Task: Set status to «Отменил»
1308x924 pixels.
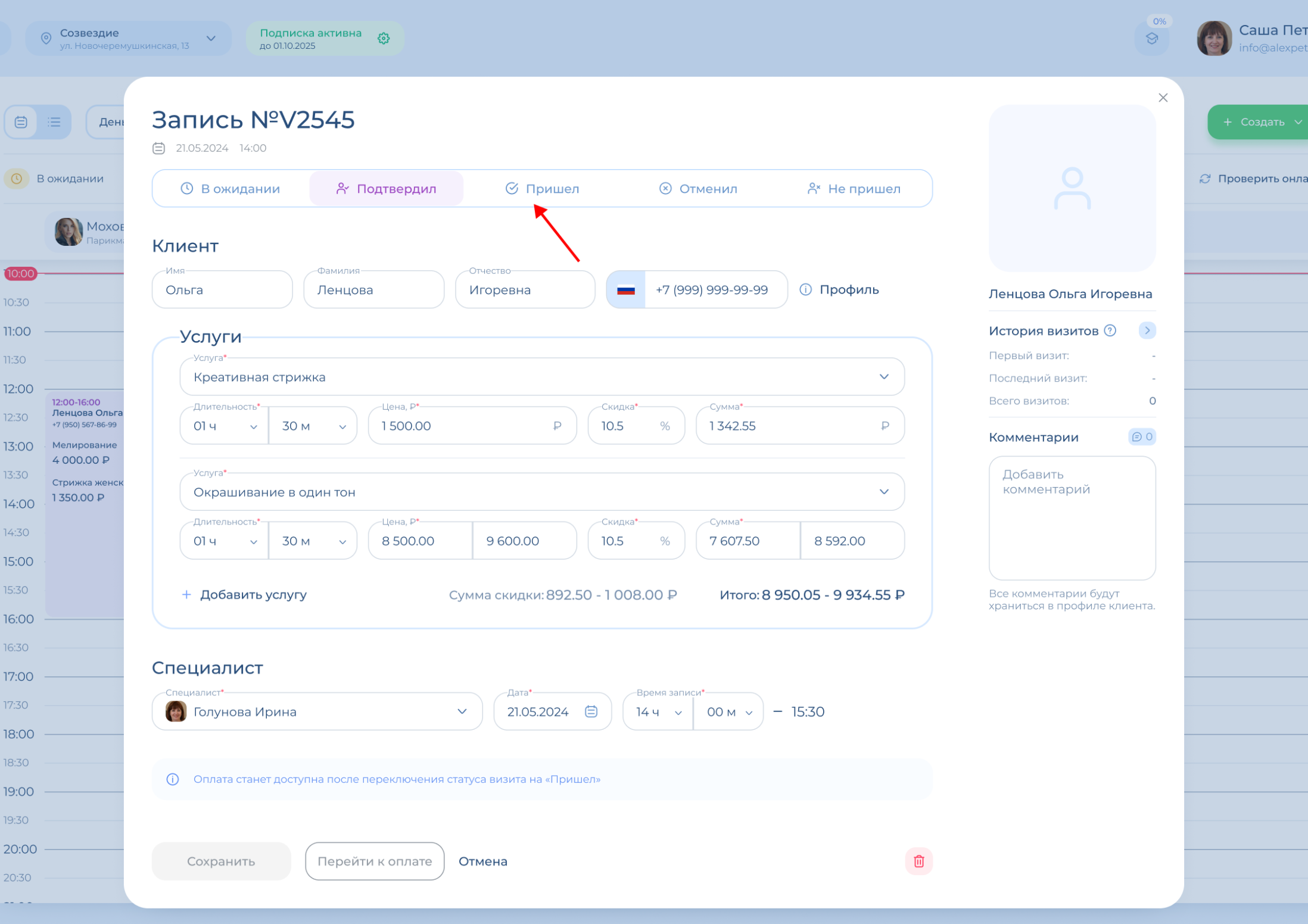Action: [x=698, y=189]
